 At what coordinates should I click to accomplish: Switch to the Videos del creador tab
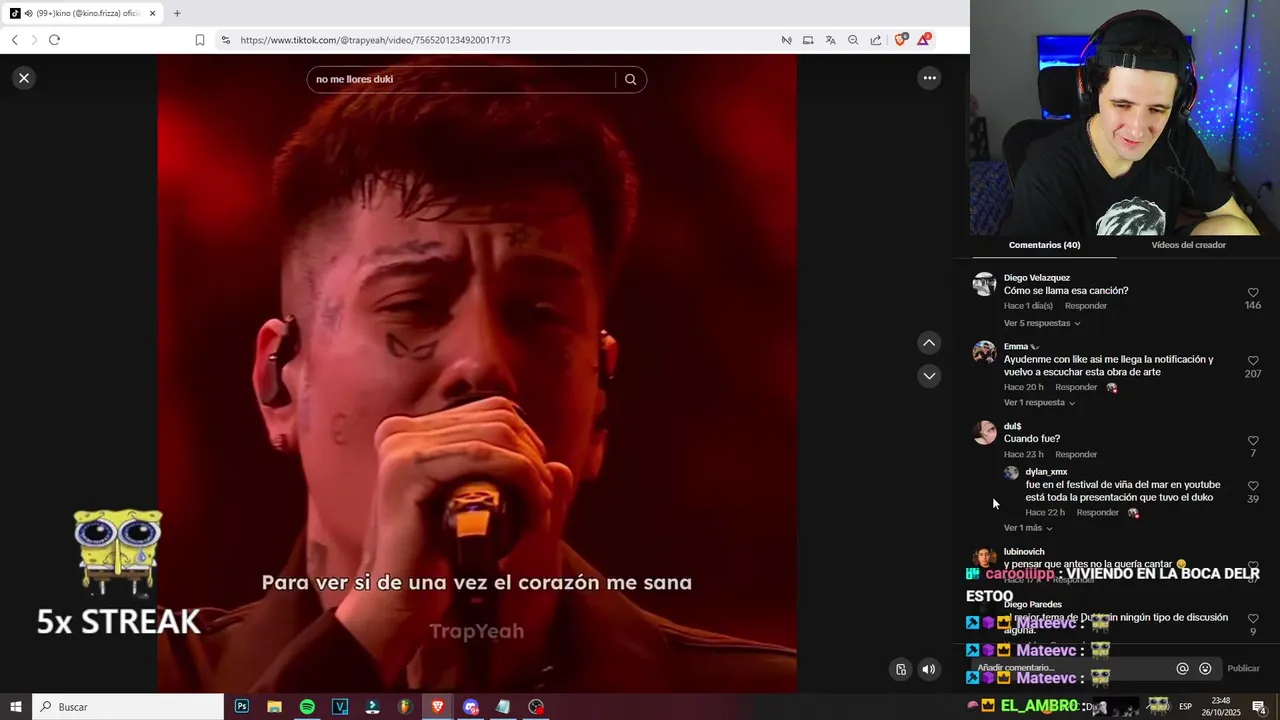[x=1188, y=245]
